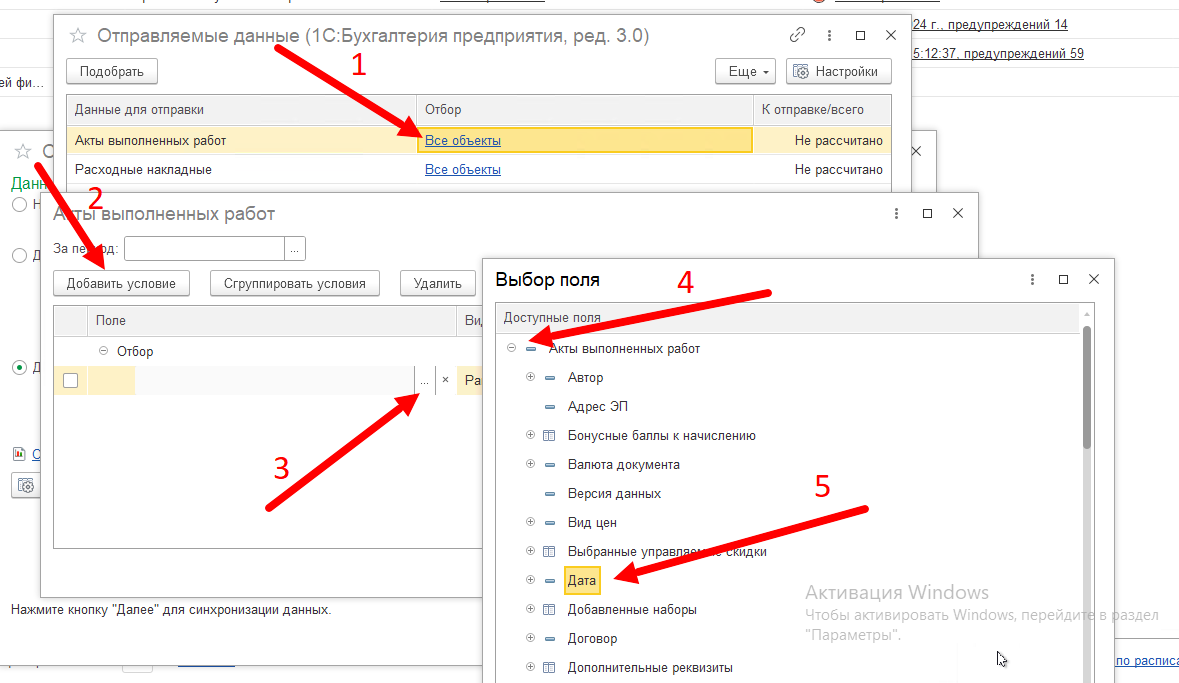1179x683 pixels.
Task: Click the field icon beside Версия данных
Action: tap(550, 494)
